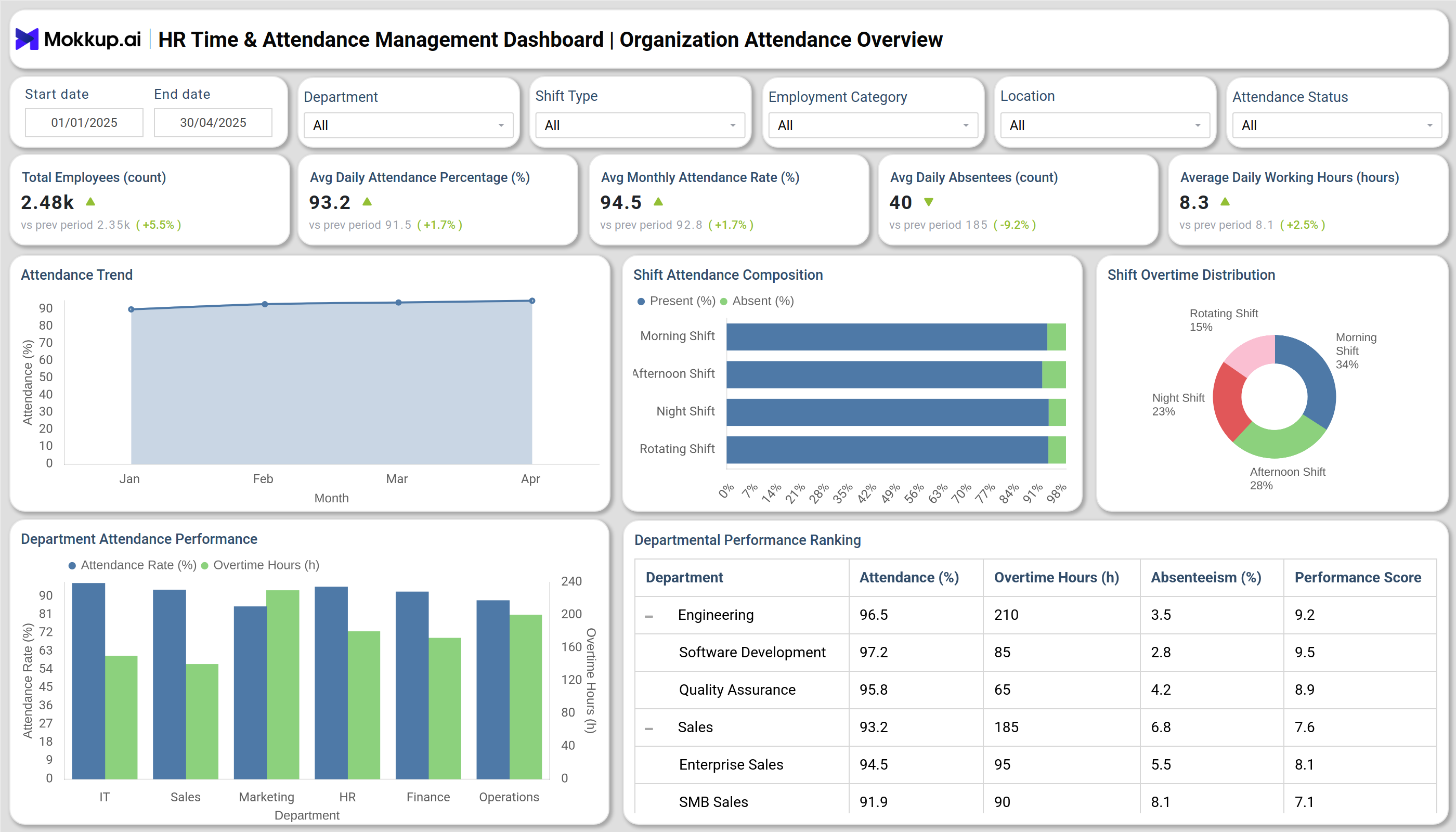Click the Afternoon Shift present bar
This screenshot has width=1456, height=832.
coord(884,374)
